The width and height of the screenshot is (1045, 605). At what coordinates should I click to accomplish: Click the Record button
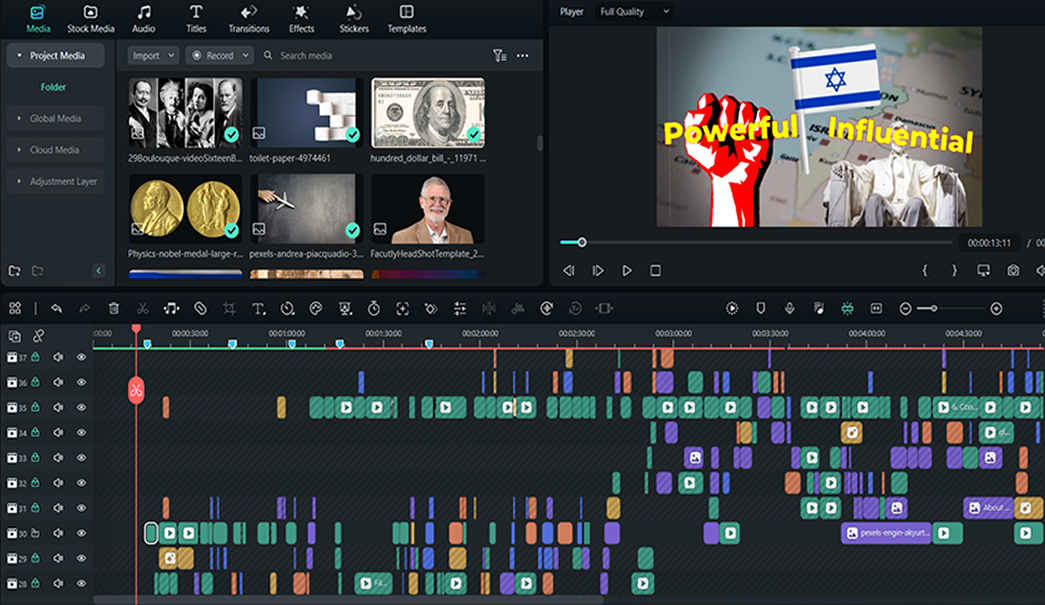click(x=219, y=56)
